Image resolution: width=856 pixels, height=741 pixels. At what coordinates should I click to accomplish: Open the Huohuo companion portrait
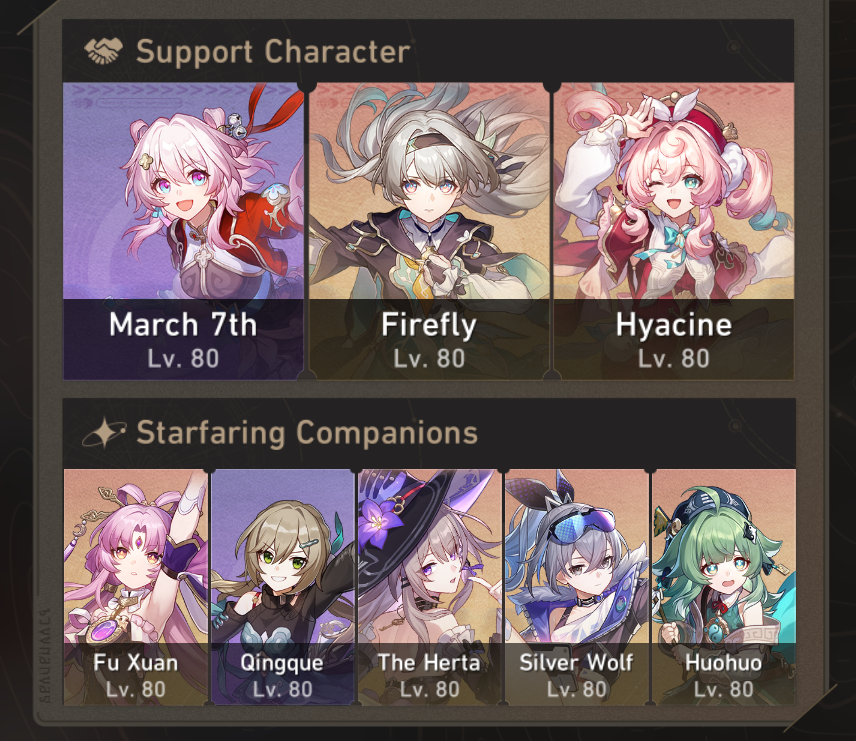(724, 586)
